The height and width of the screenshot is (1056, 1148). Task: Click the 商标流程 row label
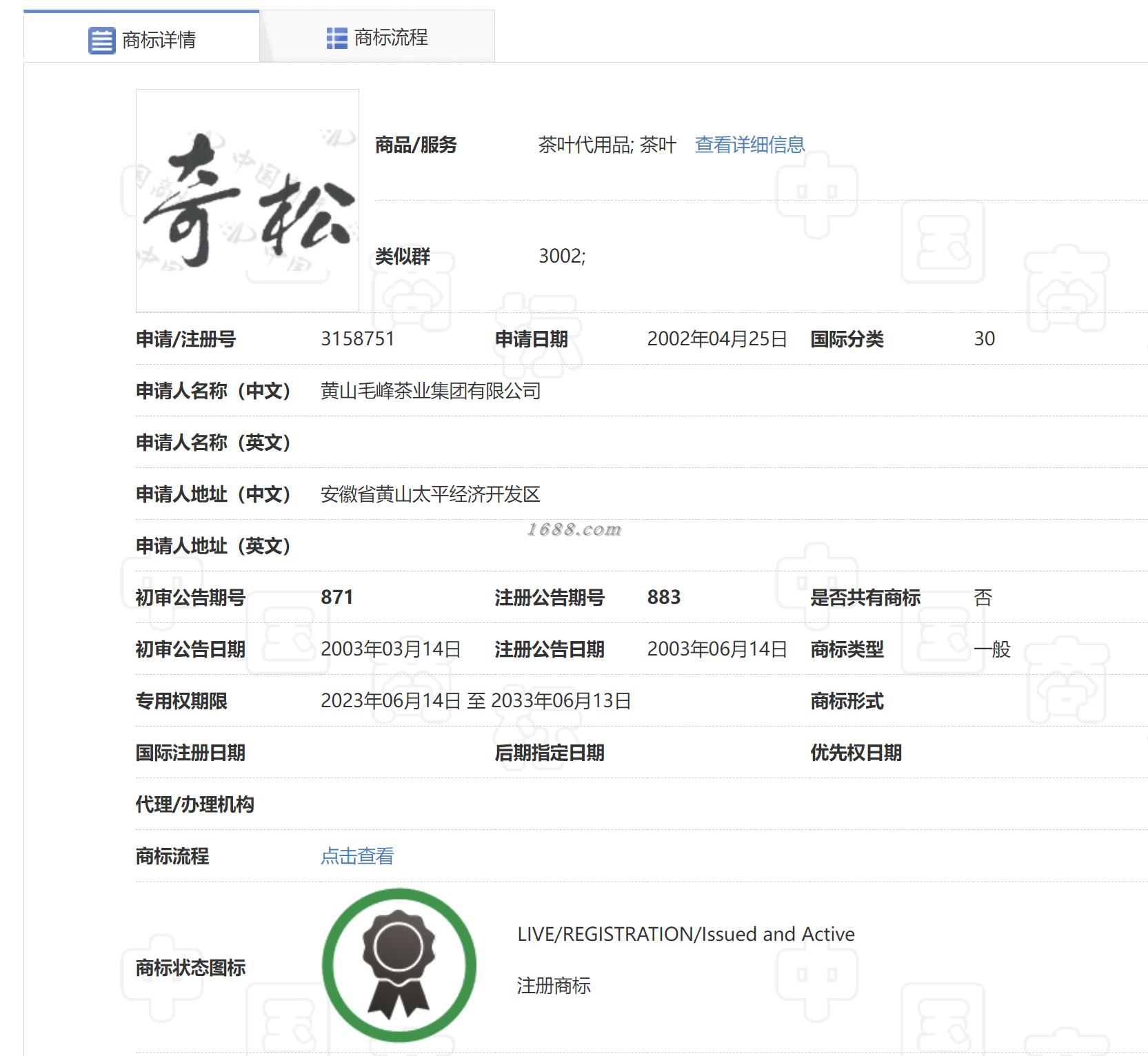point(172,856)
